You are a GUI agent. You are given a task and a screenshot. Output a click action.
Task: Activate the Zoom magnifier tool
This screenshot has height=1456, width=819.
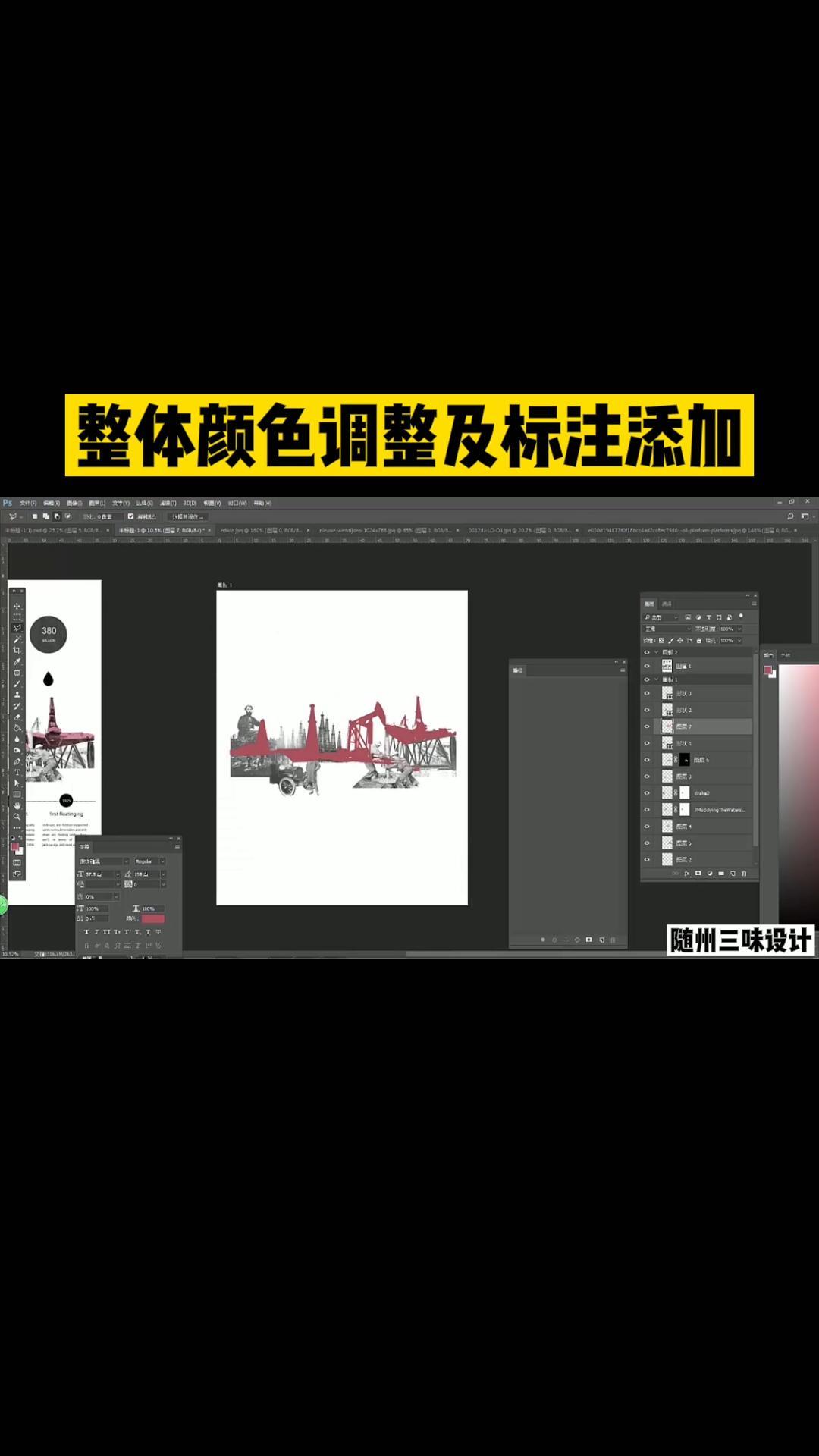[x=17, y=817]
